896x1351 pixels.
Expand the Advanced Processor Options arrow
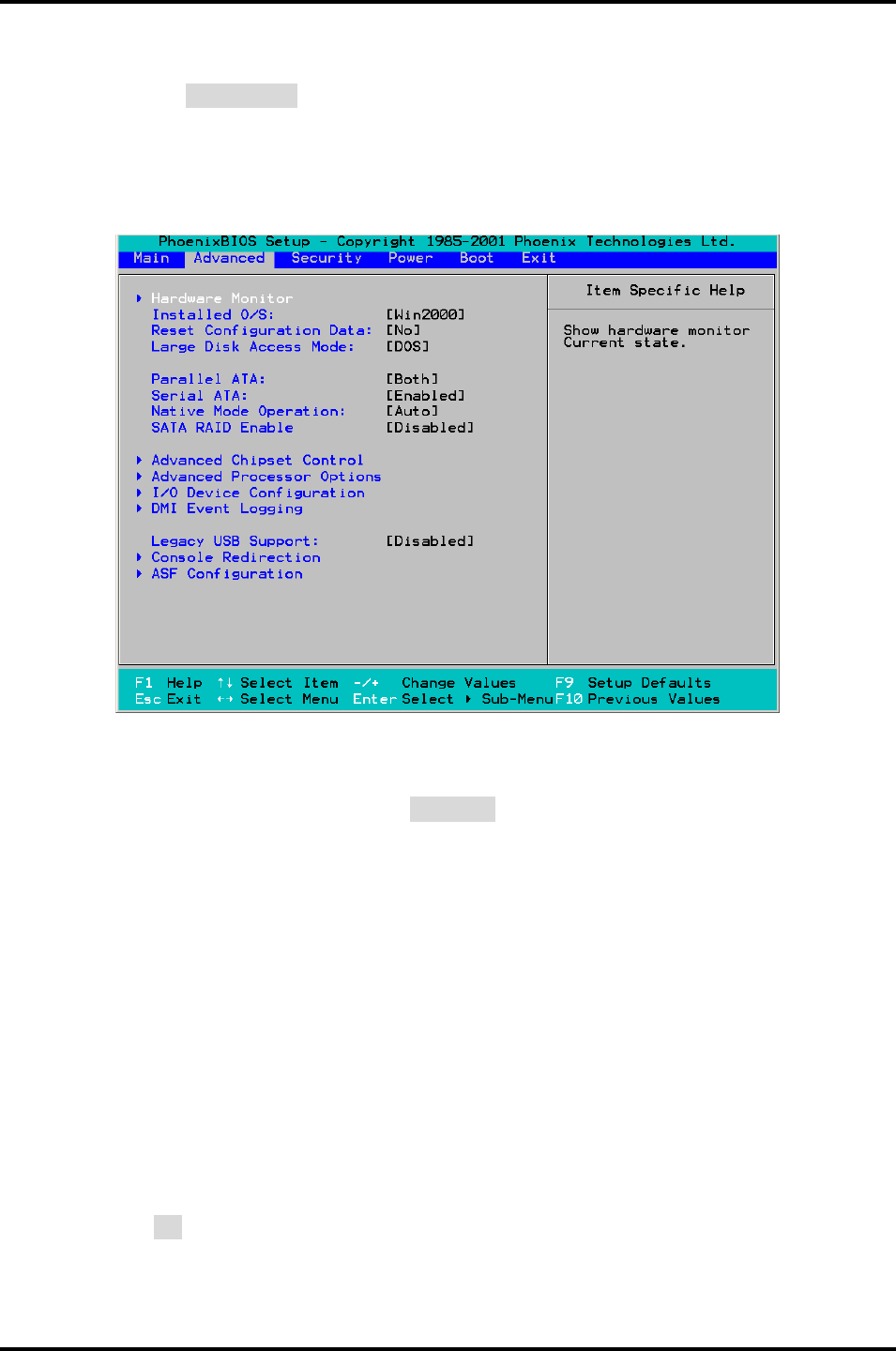click(139, 477)
